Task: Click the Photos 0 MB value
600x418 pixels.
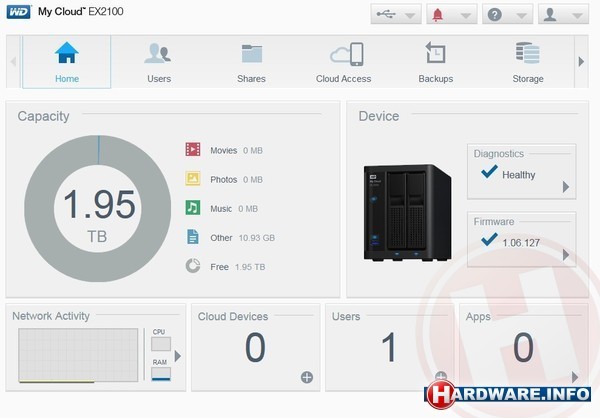Action: point(253,180)
